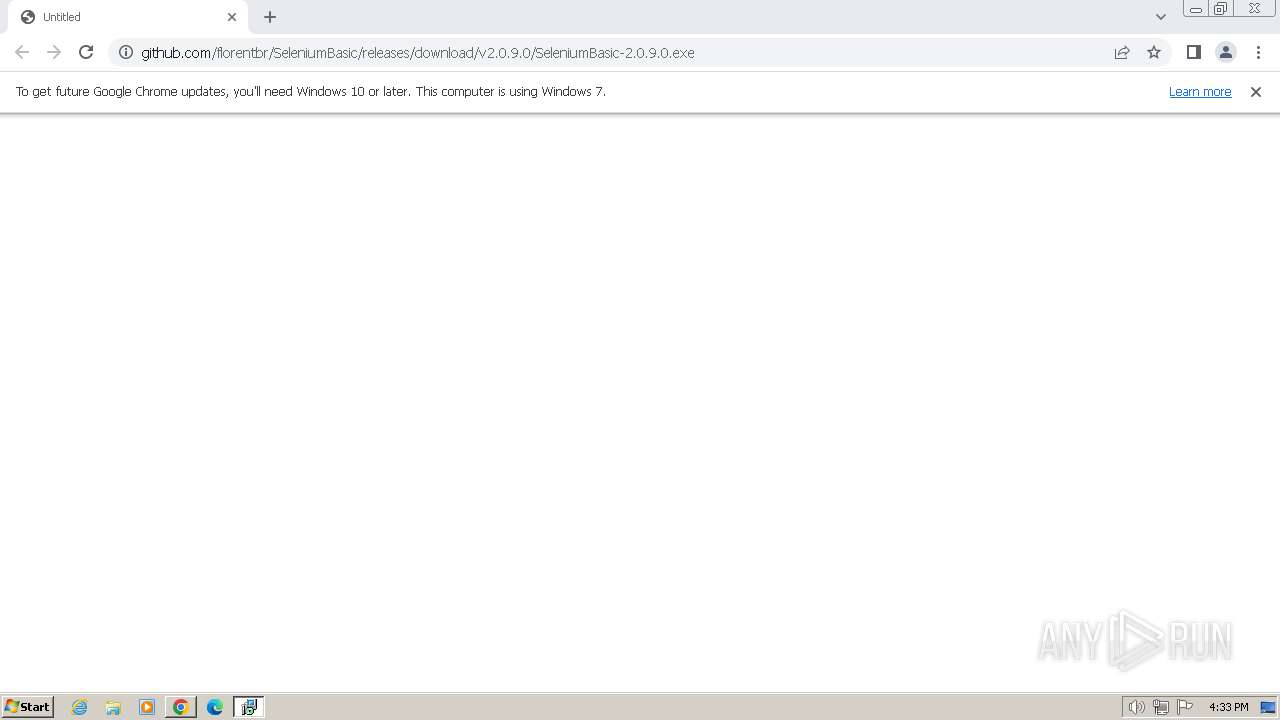
Task: Launch Internet Explorer from taskbar
Action: (79, 707)
